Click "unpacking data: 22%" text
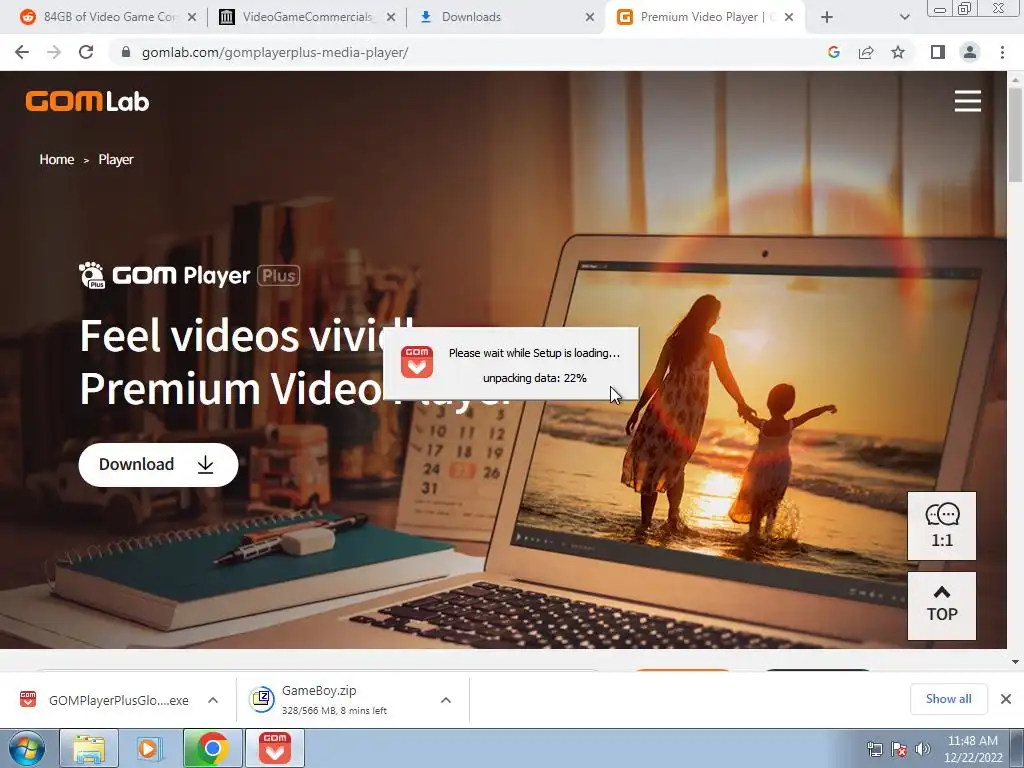 pyautogui.click(x=535, y=378)
